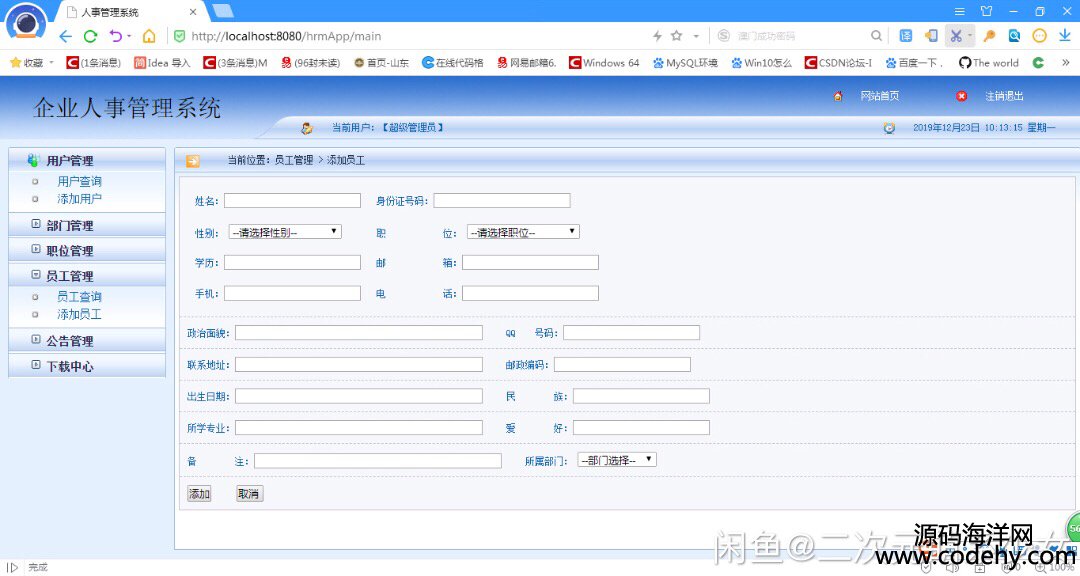This screenshot has width=1080, height=576.
Task: Click the key password manager icon
Action: click(989, 36)
